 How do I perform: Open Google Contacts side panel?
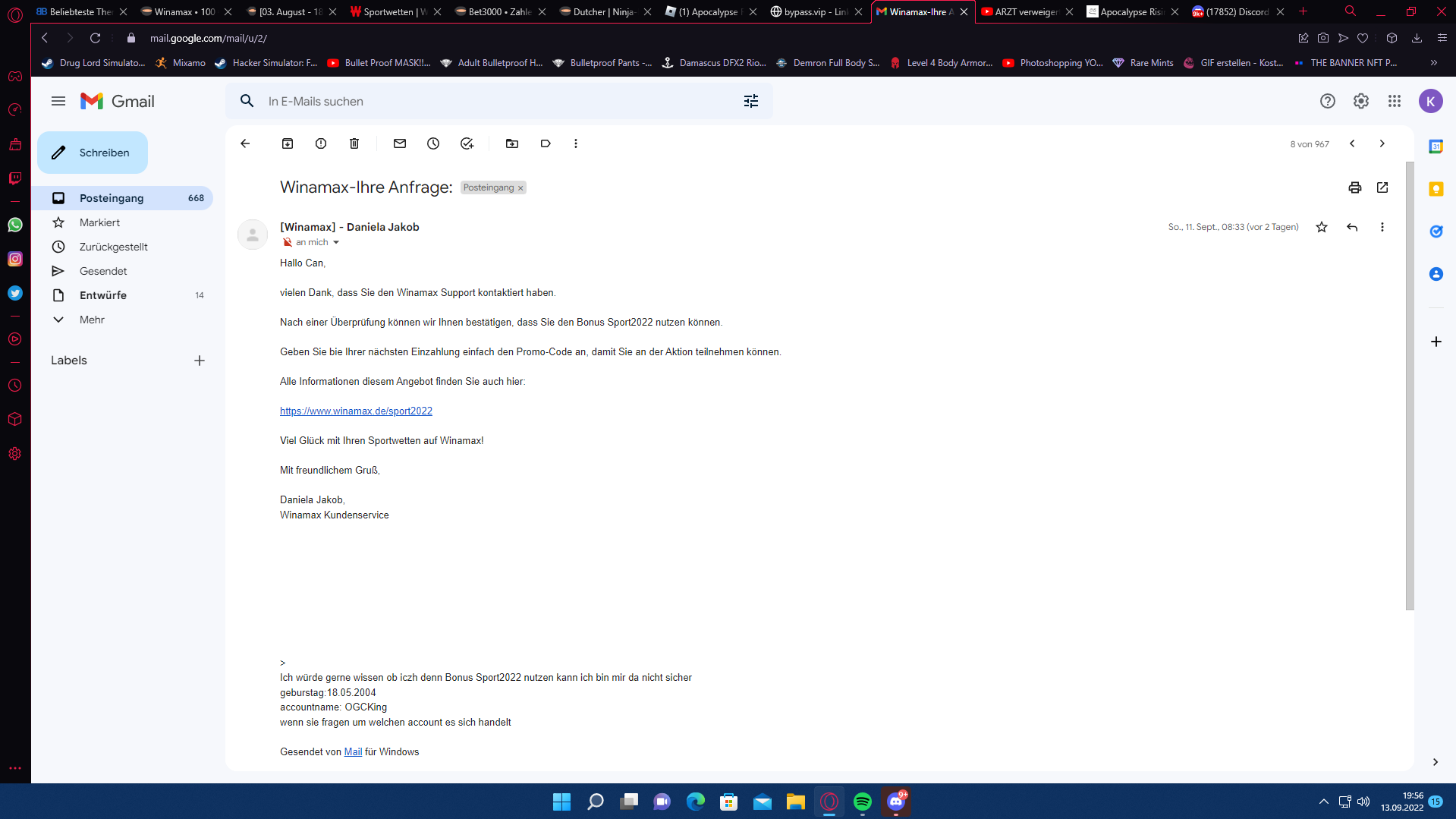point(1436,274)
